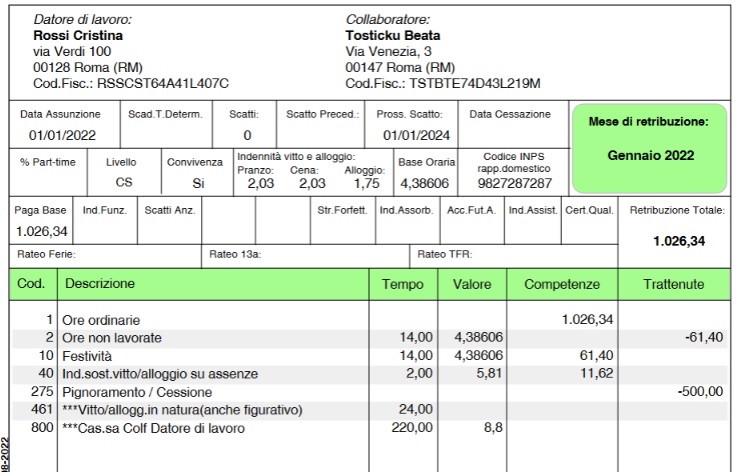Click the Trattenute column header

tap(673, 284)
